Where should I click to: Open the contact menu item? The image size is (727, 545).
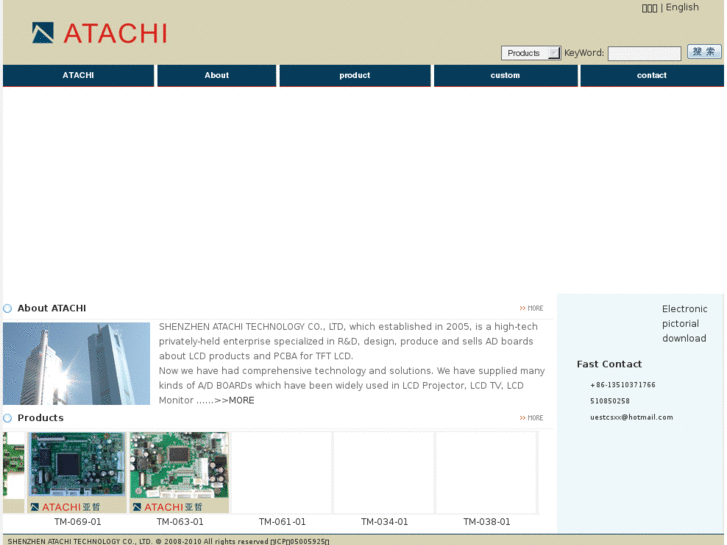[x=652, y=75]
